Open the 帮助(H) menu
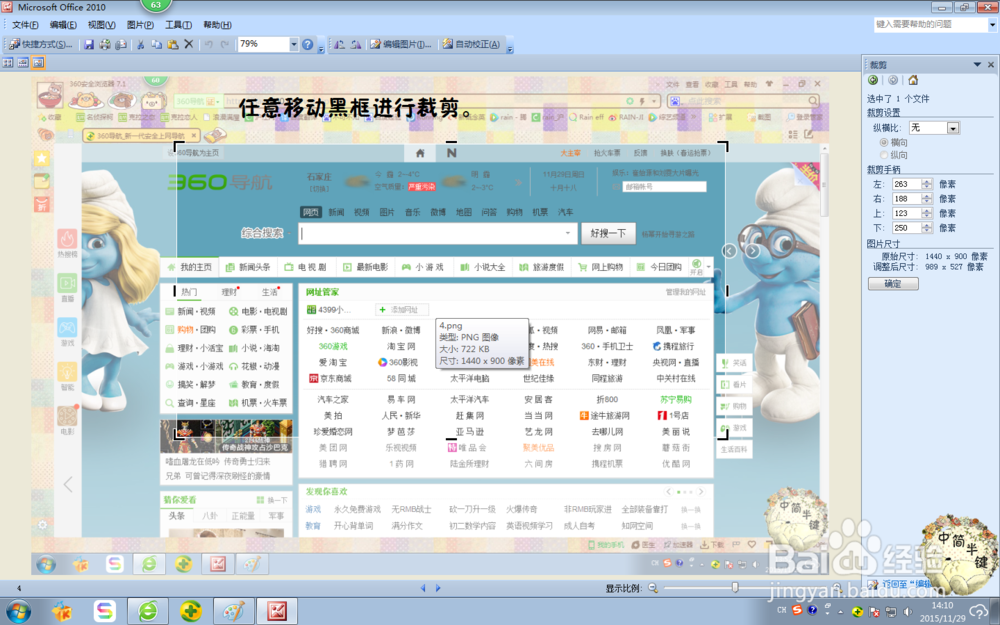This screenshot has height=625, width=1000. click(x=217, y=25)
